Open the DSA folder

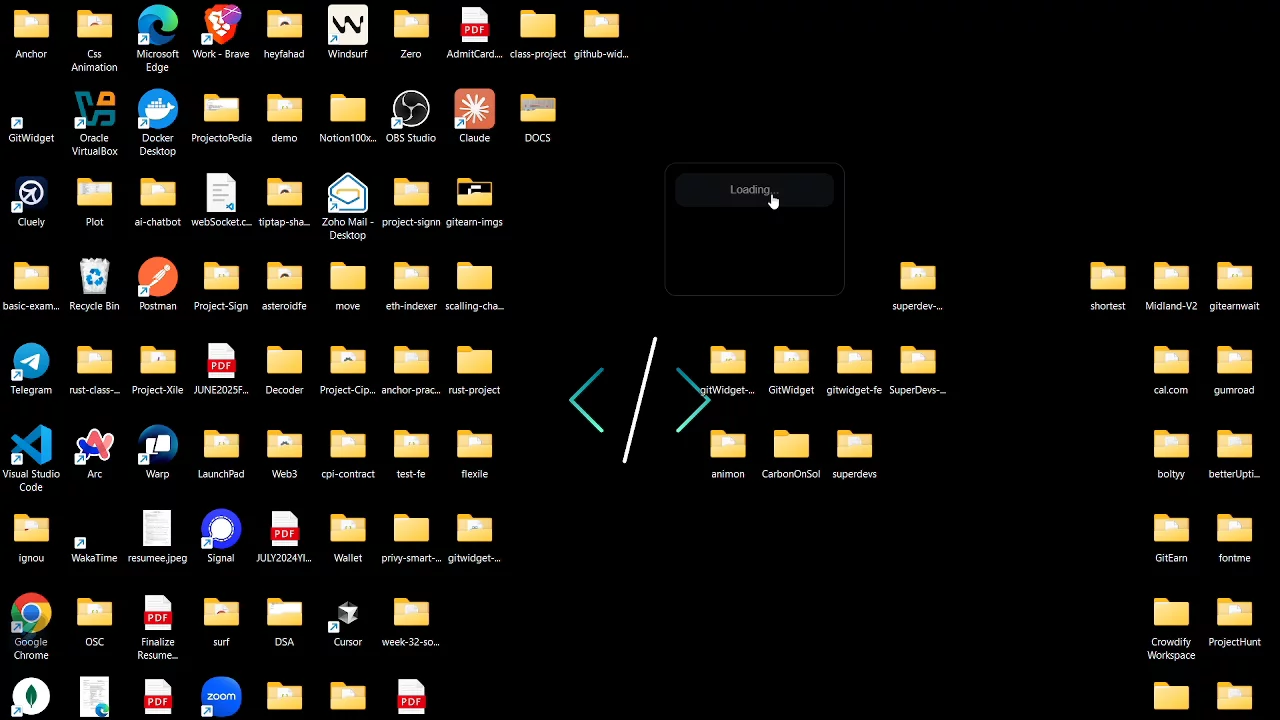coord(284,614)
